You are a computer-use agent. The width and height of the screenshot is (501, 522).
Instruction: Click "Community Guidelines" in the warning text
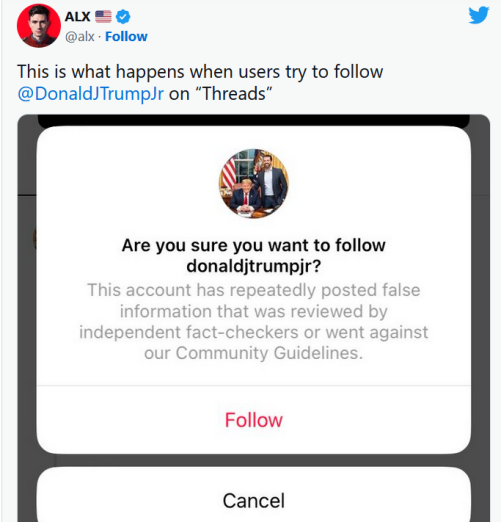[x=269, y=353]
